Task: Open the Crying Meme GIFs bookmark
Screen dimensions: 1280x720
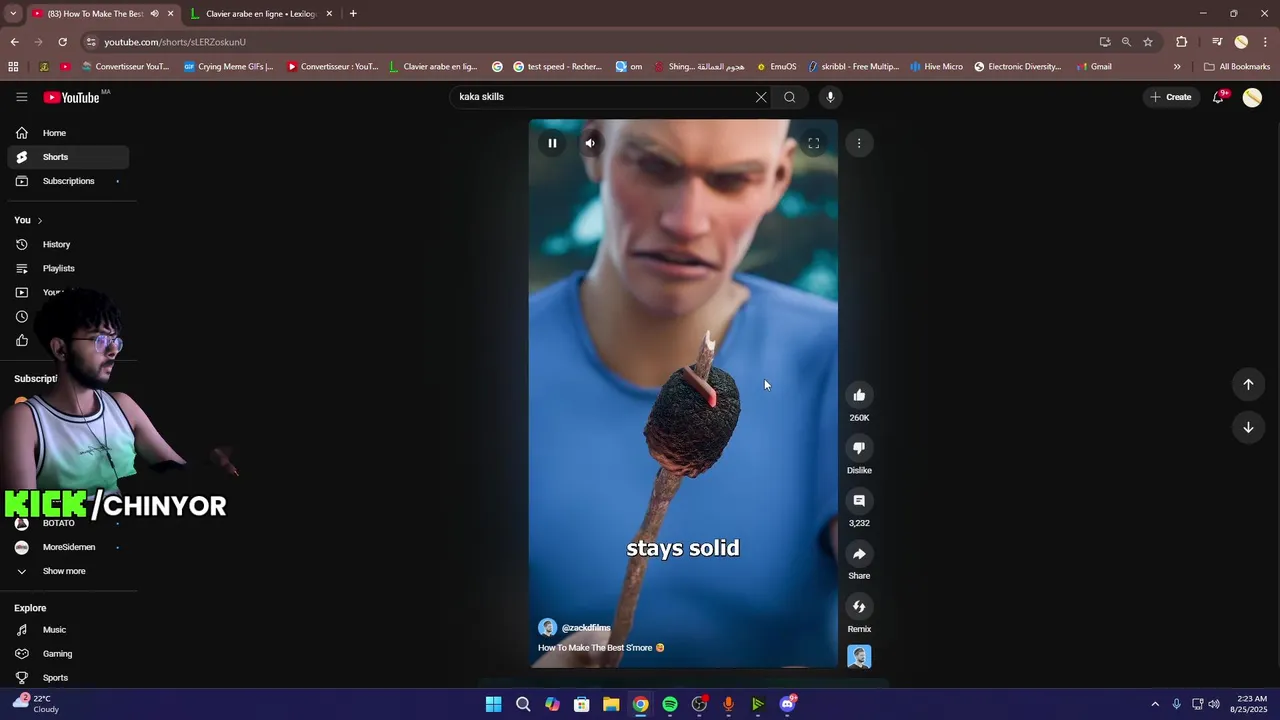Action: (x=228, y=67)
